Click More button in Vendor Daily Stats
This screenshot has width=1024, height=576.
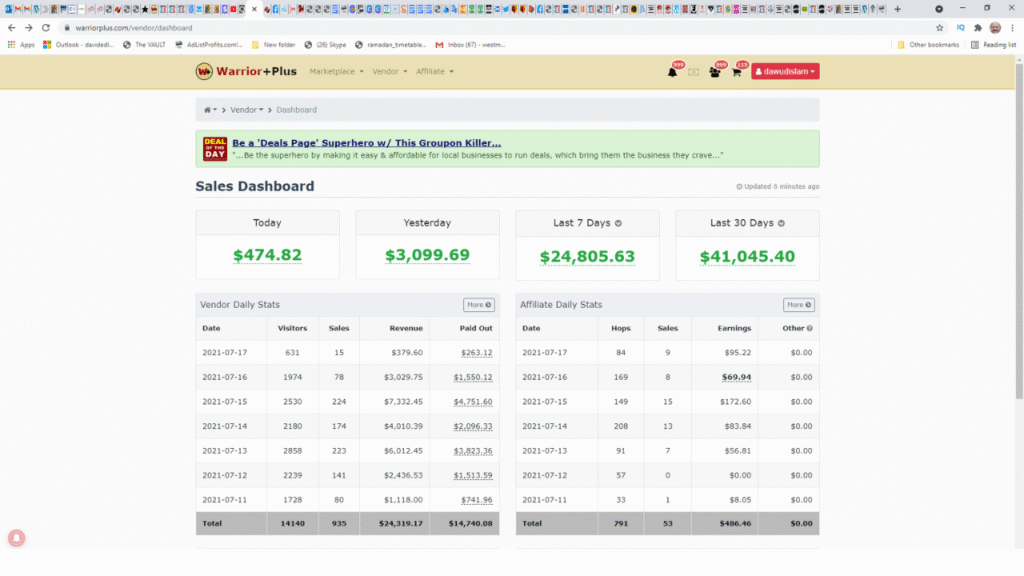(479, 305)
